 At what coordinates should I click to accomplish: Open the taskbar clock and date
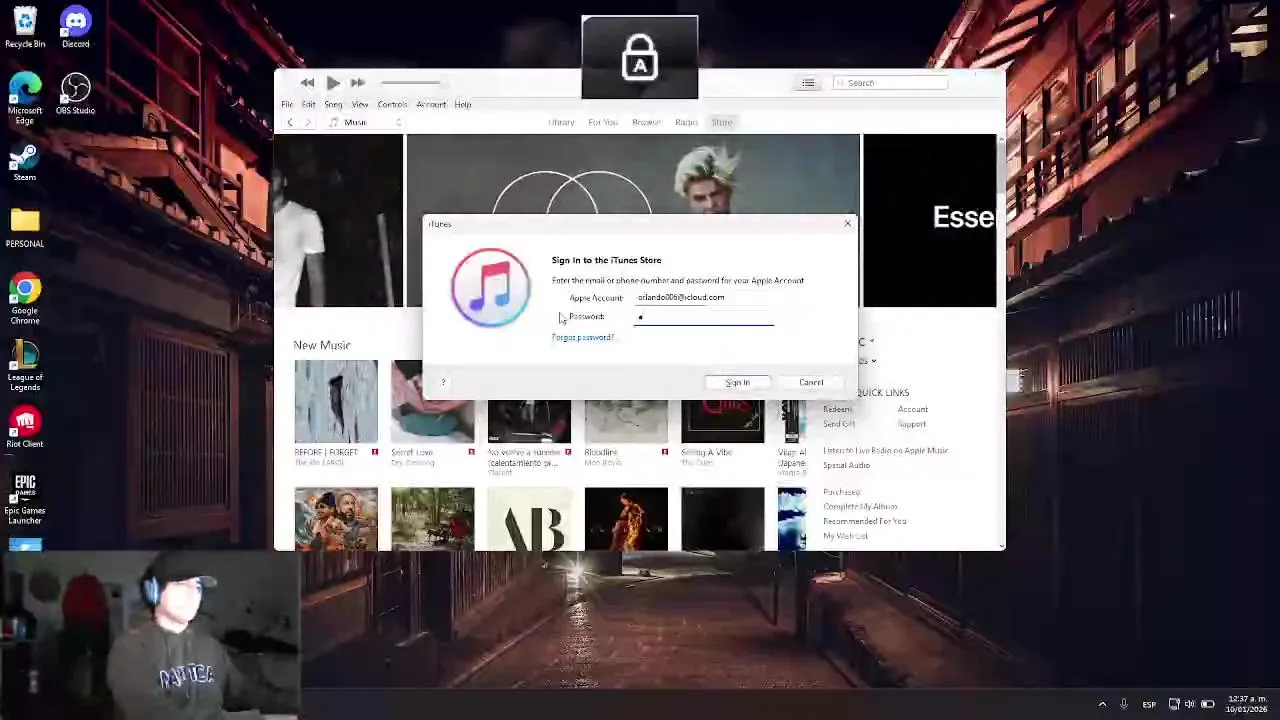pos(1248,703)
